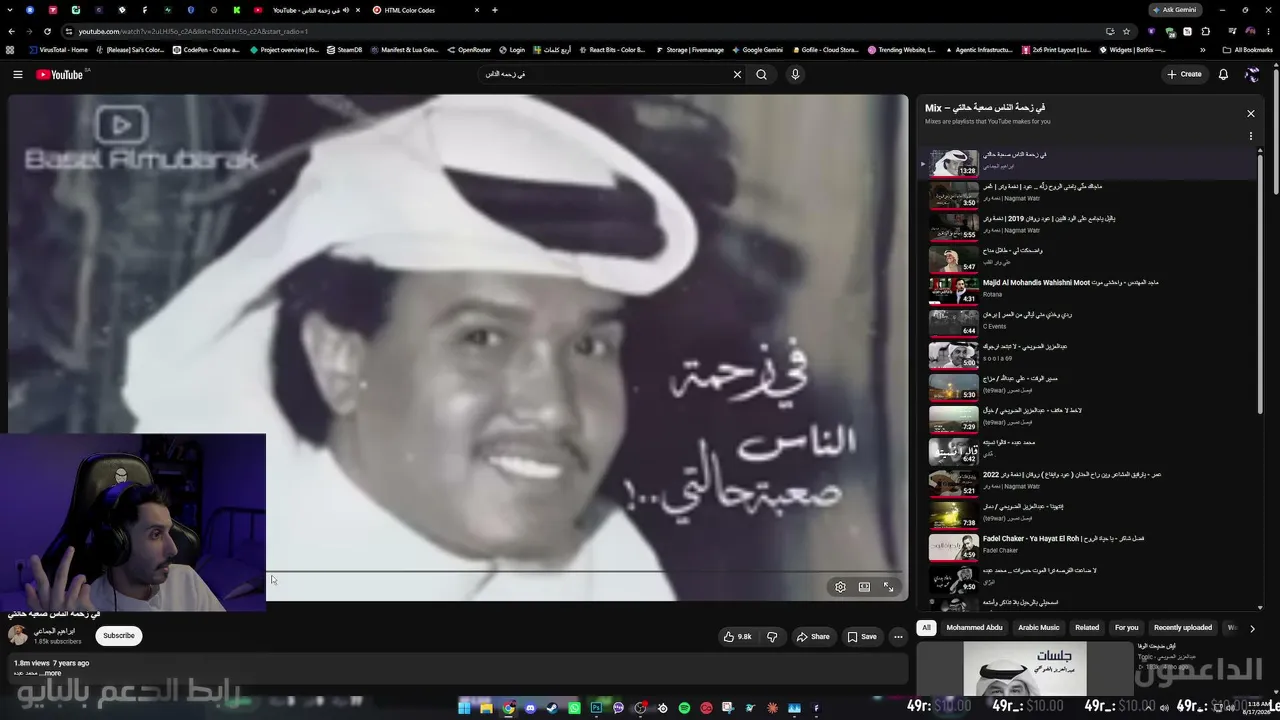Open the OpenRouter bookmark
This screenshot has width=1280, height=720.
[470, 50]
